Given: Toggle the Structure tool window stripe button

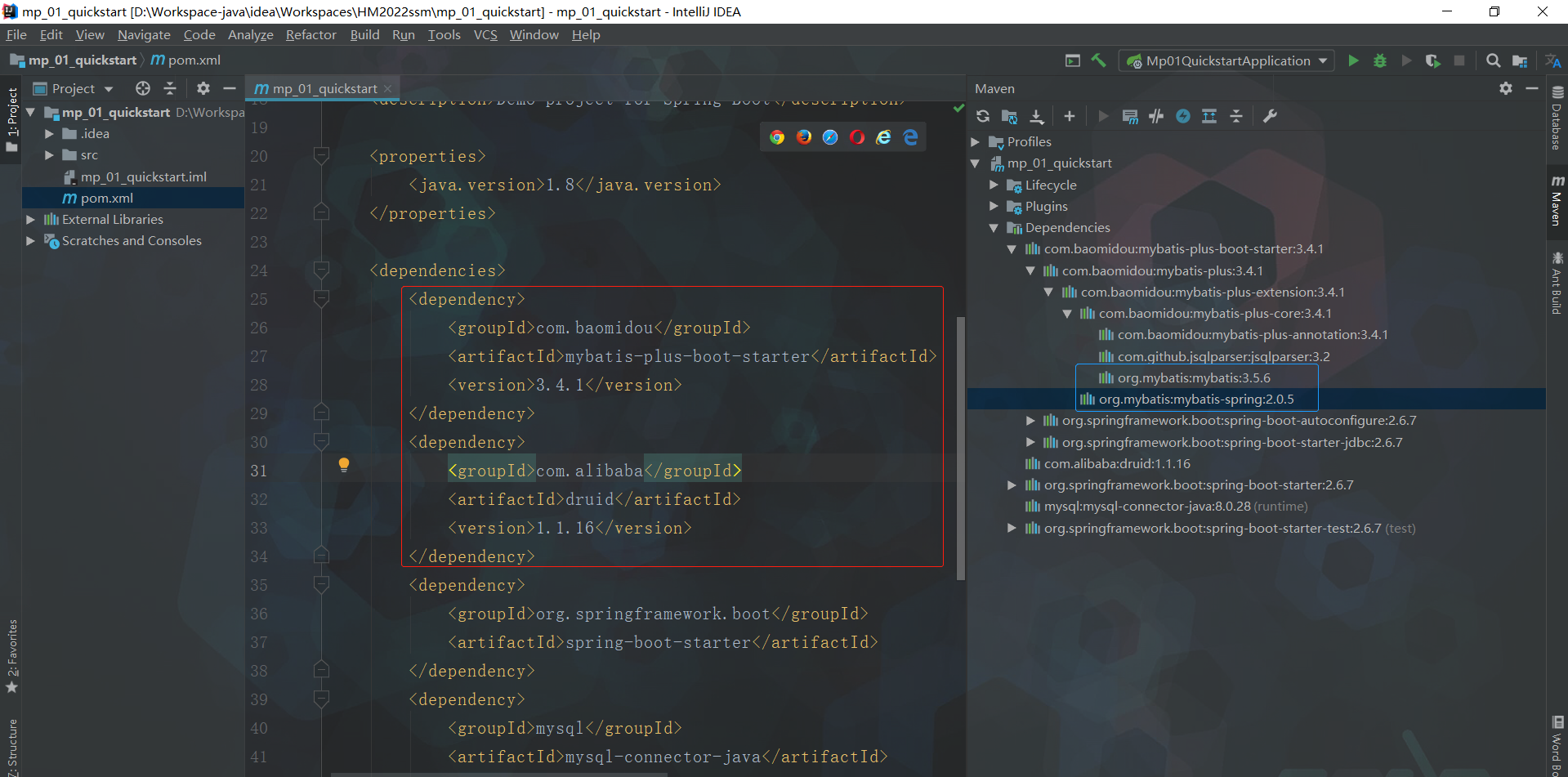Looking at the screenshot, I should point(11,747).
